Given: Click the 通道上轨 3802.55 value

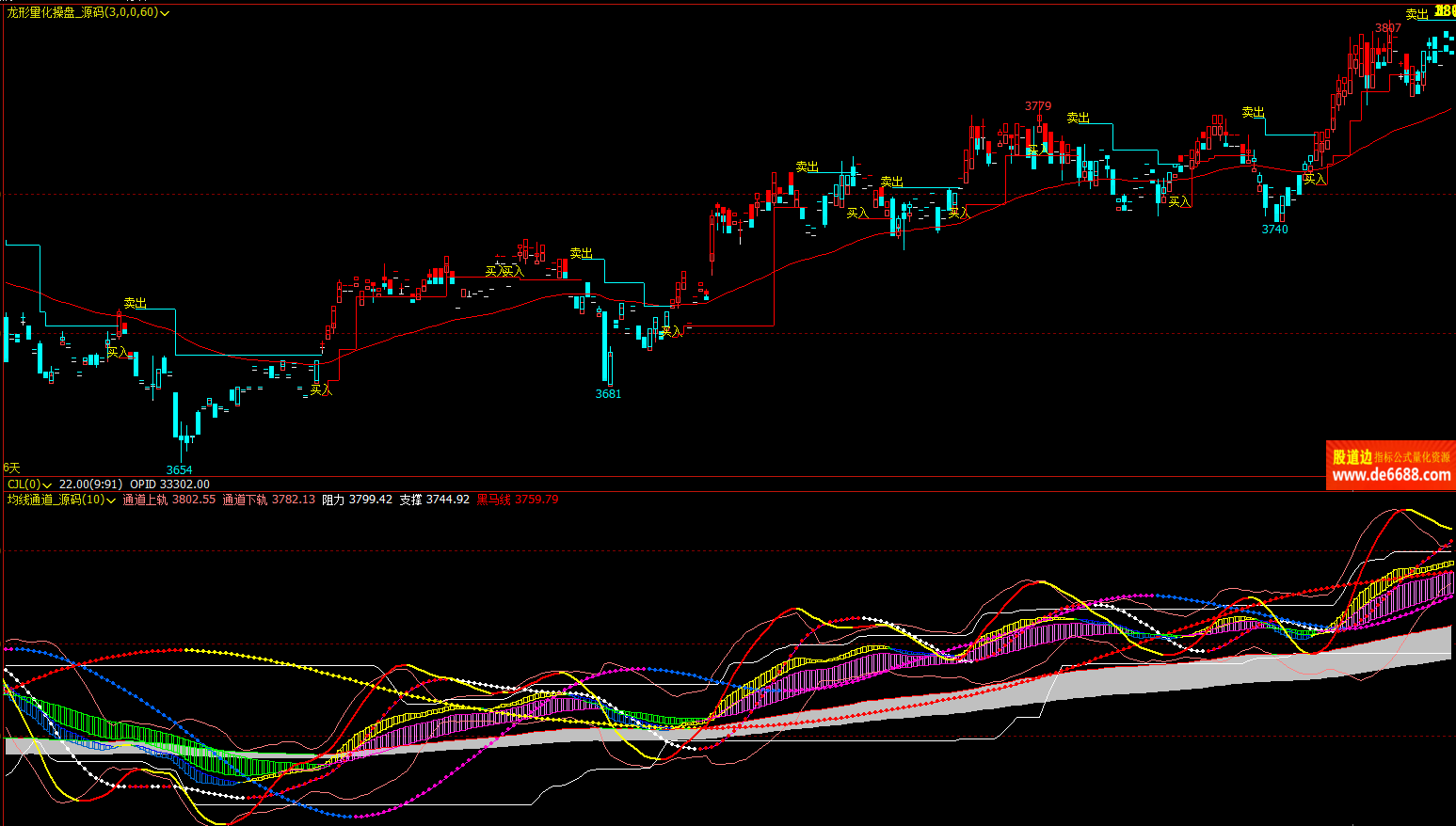Looking at the screenshot, I should 169,500.
